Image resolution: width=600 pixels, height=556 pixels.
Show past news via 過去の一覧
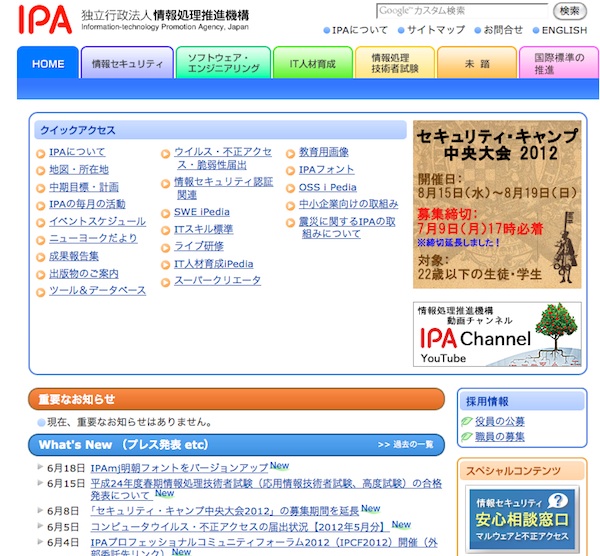[x=405, y=445]
